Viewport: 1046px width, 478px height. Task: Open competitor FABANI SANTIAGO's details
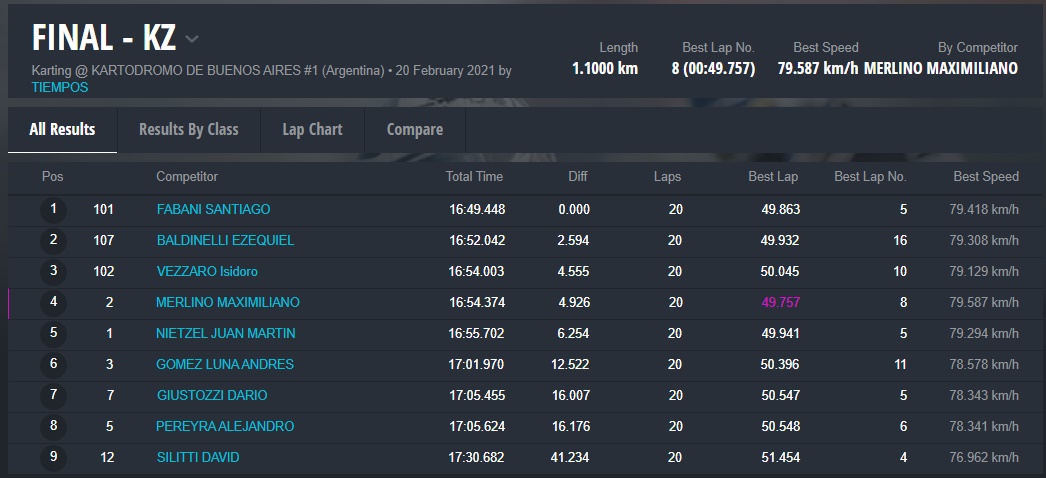click(x=213, y=210)
